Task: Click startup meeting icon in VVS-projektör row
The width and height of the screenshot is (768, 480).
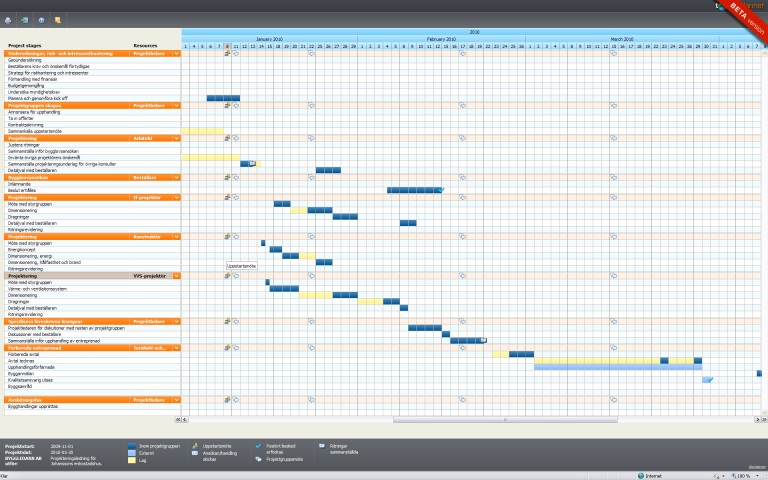Action: click(227, 276)
